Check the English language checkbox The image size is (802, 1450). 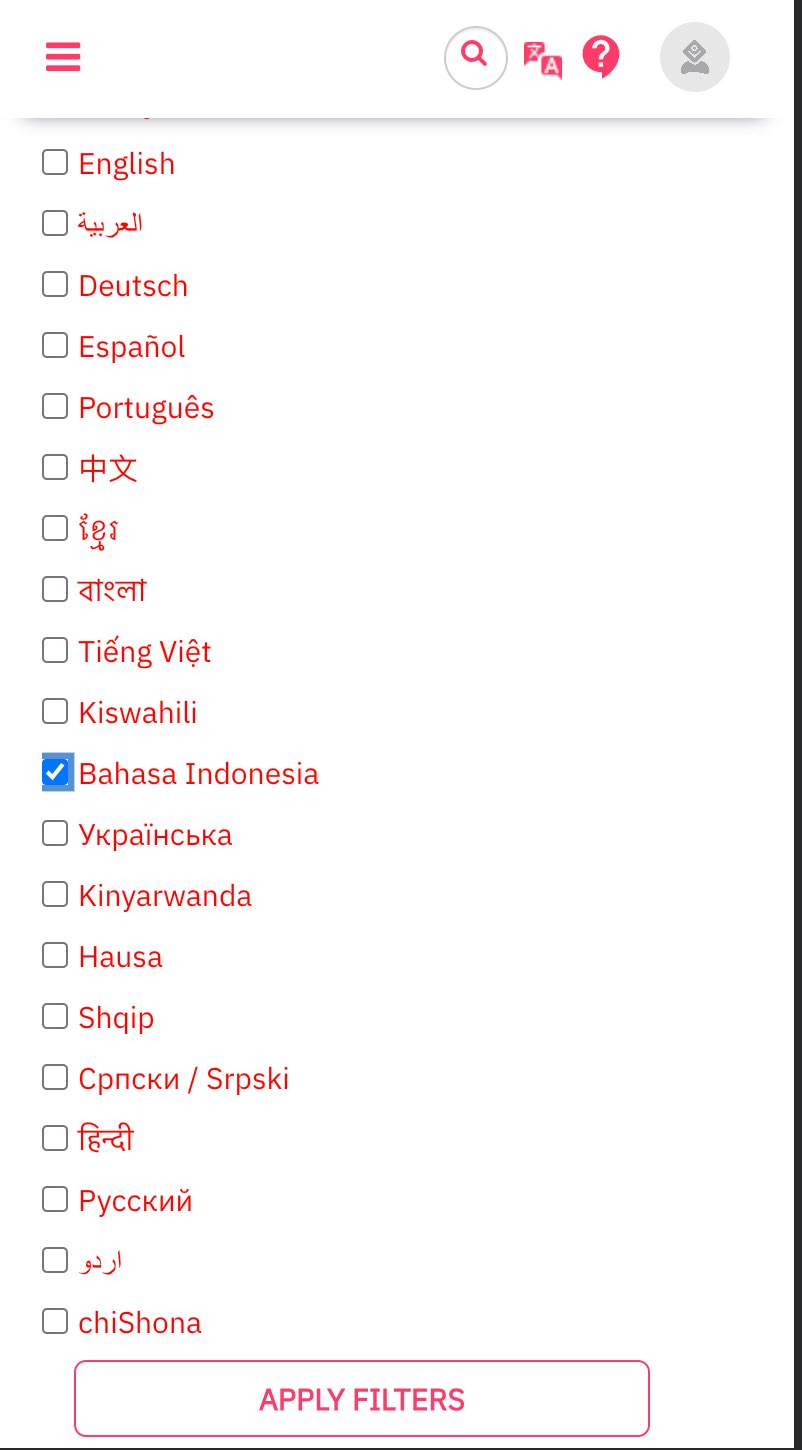click(55, 162)
